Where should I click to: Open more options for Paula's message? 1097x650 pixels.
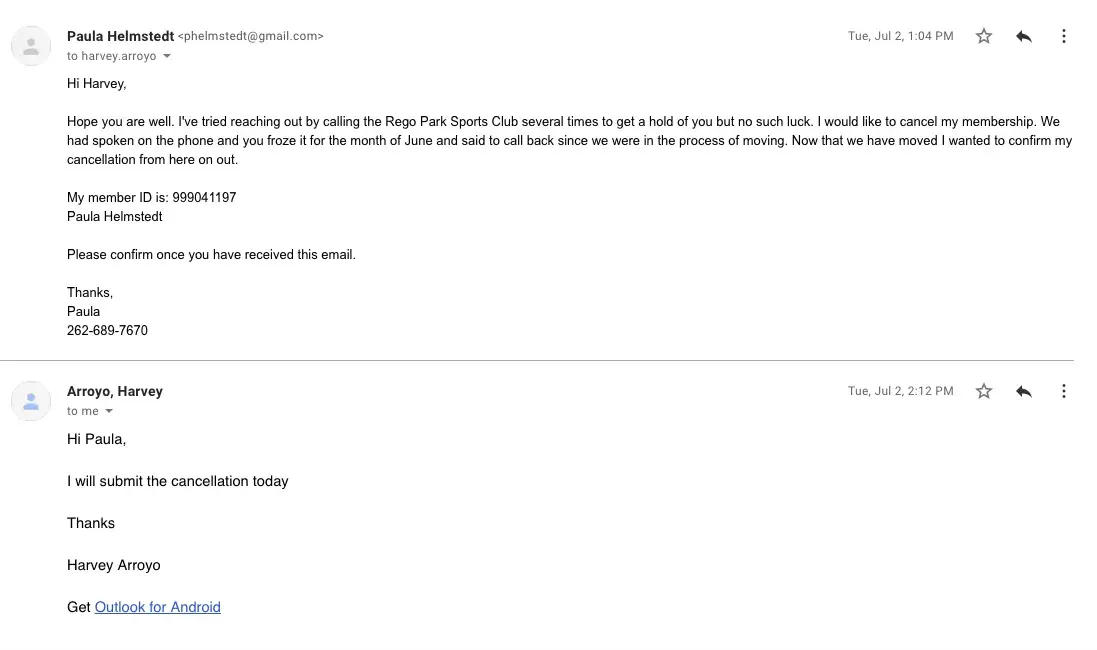(1064, 36)
